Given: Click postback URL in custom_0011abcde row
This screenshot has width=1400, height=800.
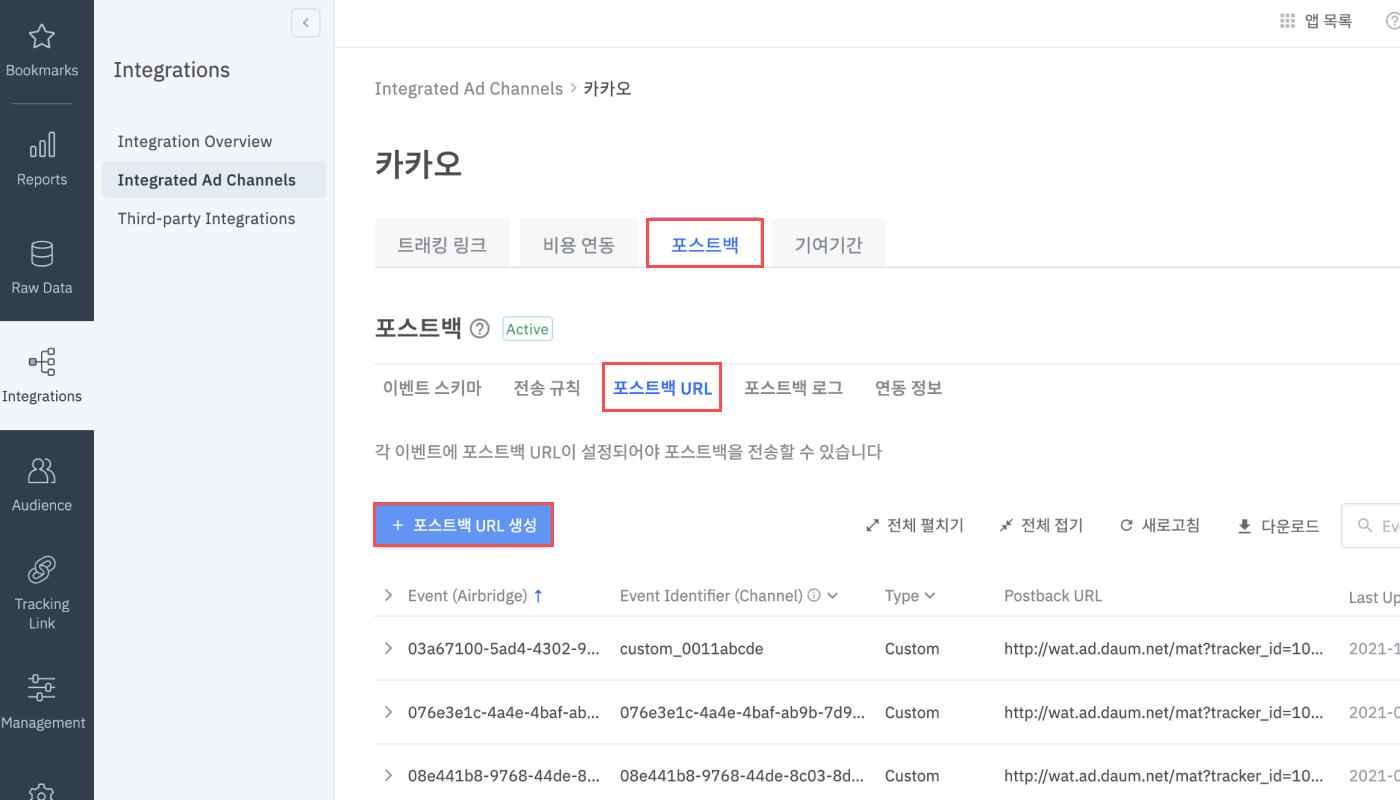Looking at the screenshot, I should (x=1164, y=648).
